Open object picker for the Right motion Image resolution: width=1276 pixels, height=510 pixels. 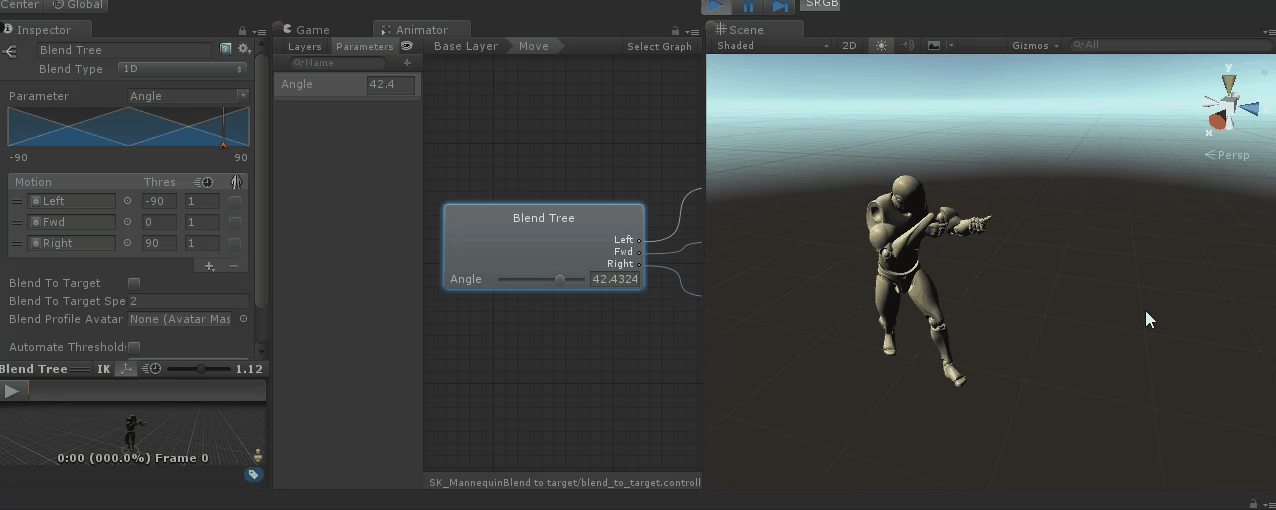point(127,243)
